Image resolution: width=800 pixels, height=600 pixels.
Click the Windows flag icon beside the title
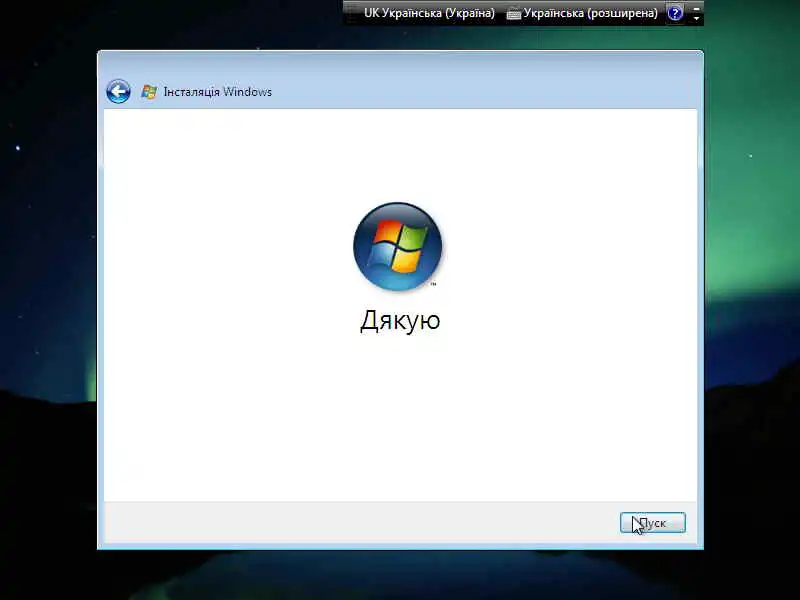(x=149, y=92)
